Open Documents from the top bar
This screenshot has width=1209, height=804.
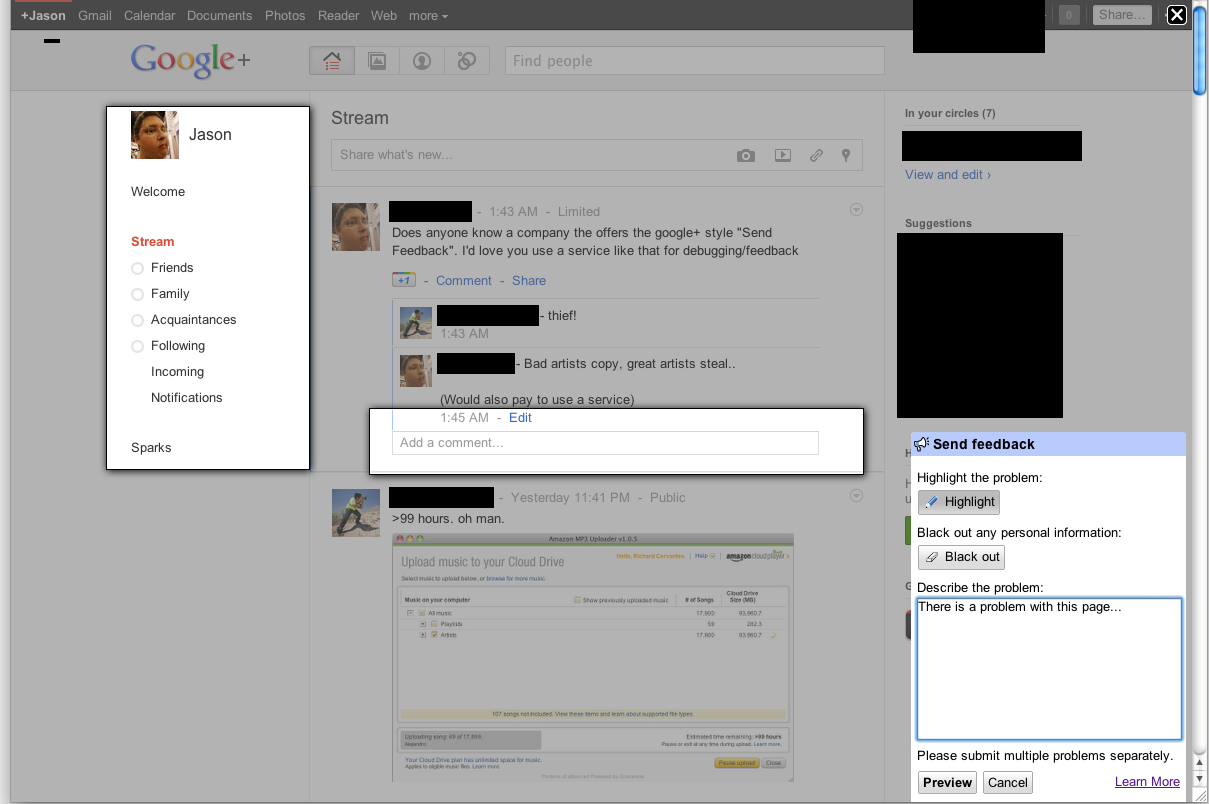click(220, 16)
